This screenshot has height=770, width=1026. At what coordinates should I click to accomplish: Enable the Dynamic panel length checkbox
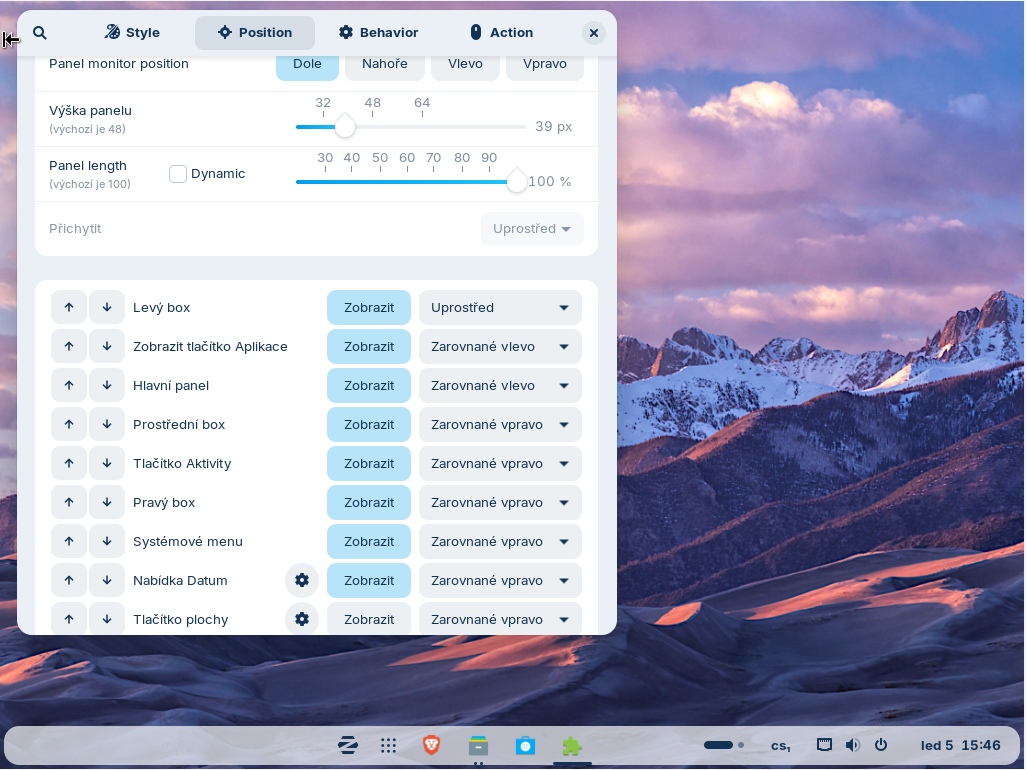(x=178, y=174)
